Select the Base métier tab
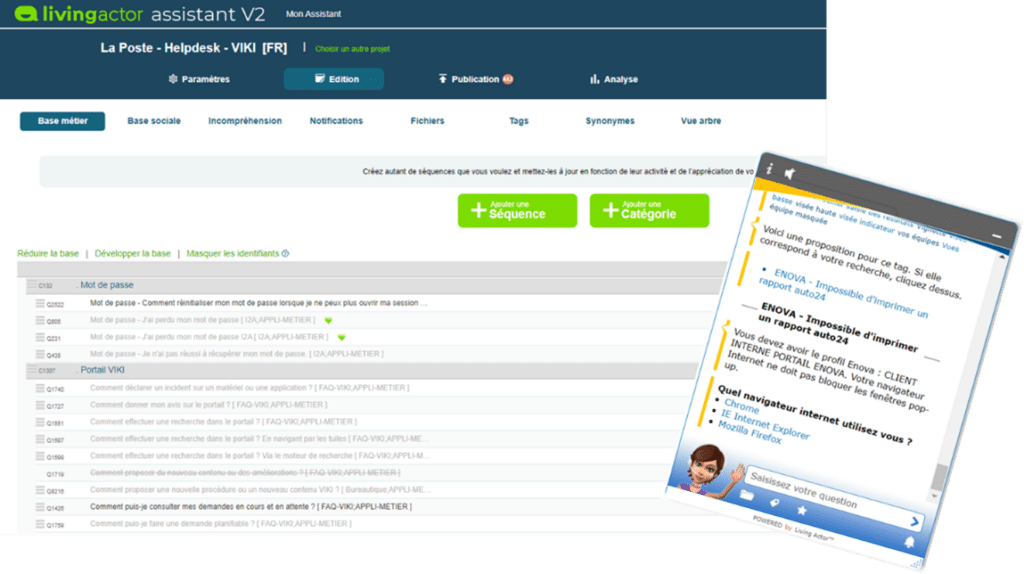 (63, 121)
